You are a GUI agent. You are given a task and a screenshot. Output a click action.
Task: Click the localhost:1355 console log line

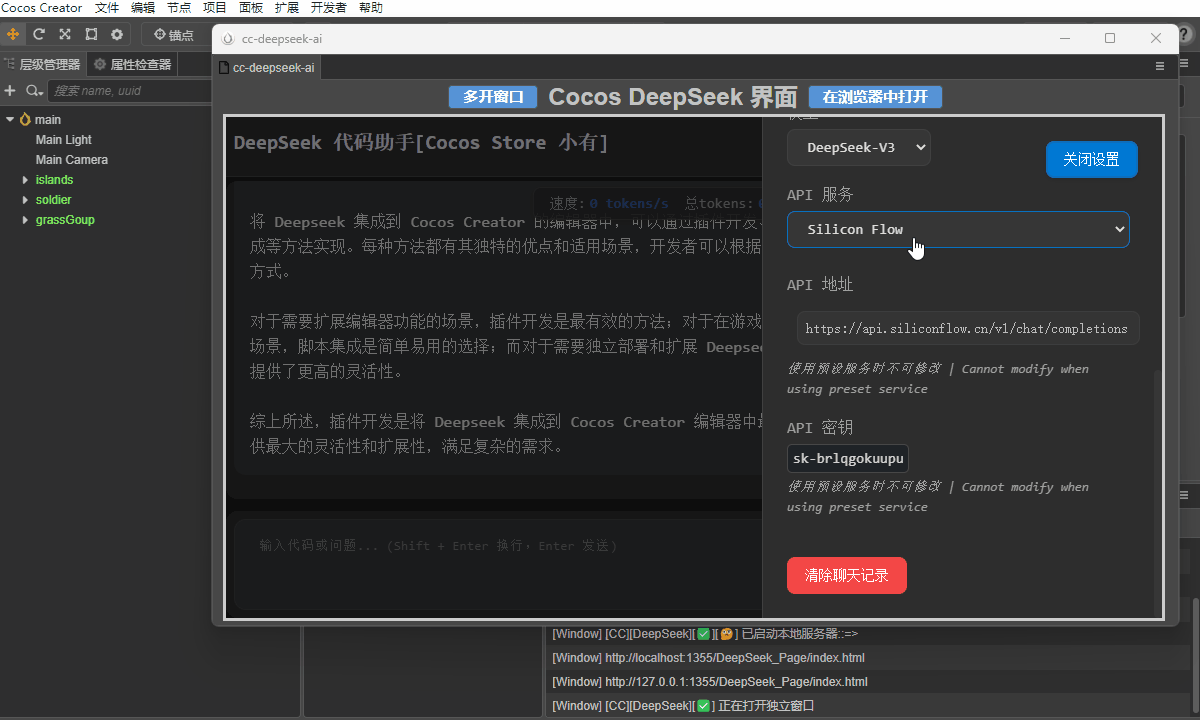708,658
